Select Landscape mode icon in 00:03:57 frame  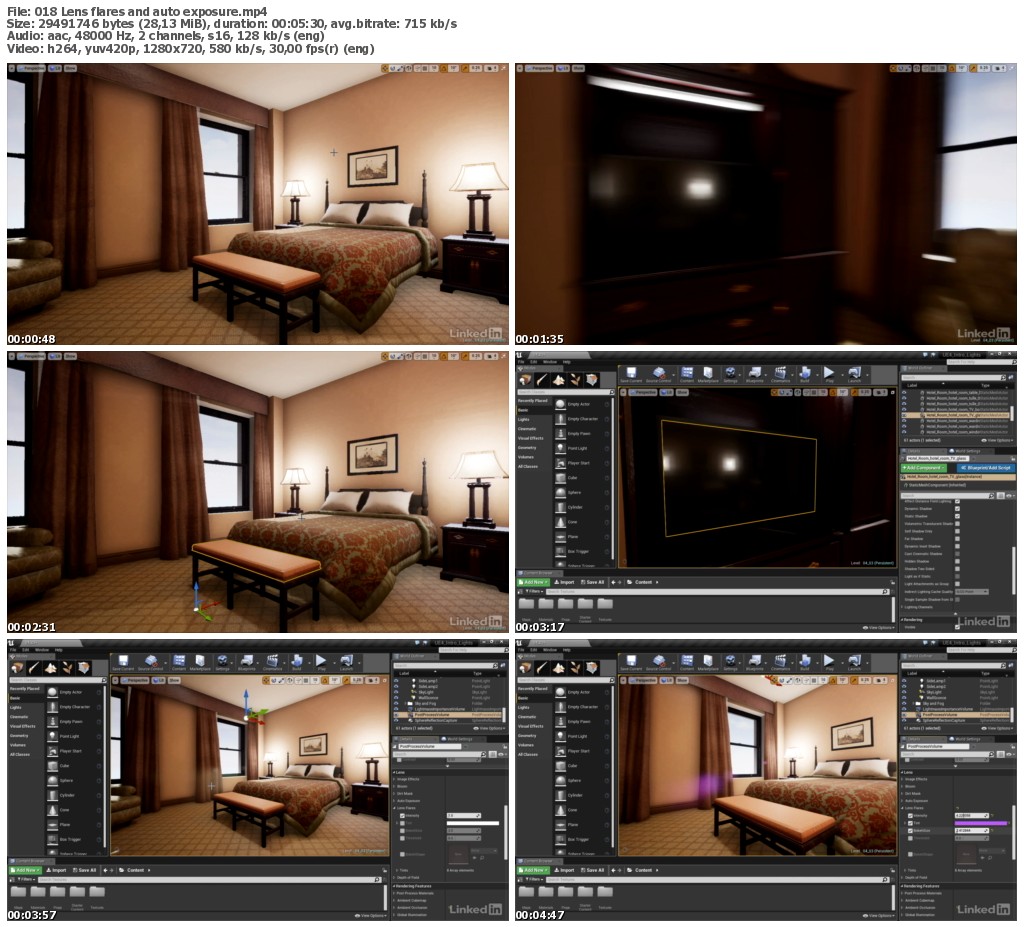pos(50,668)
